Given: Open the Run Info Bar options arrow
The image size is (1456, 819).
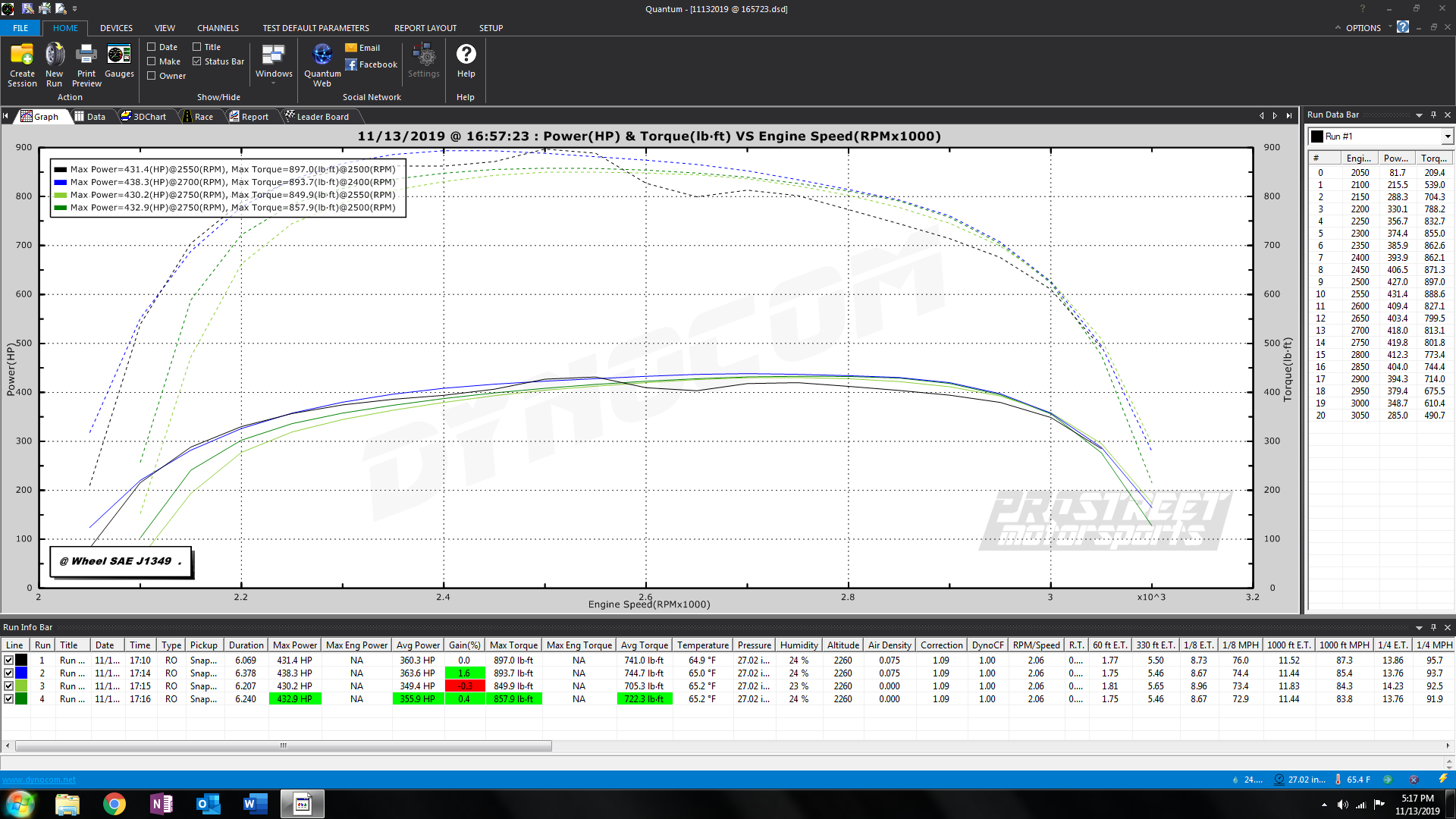Looking at the screenshot, I should pyautogui.click(x=1419, y=628).
